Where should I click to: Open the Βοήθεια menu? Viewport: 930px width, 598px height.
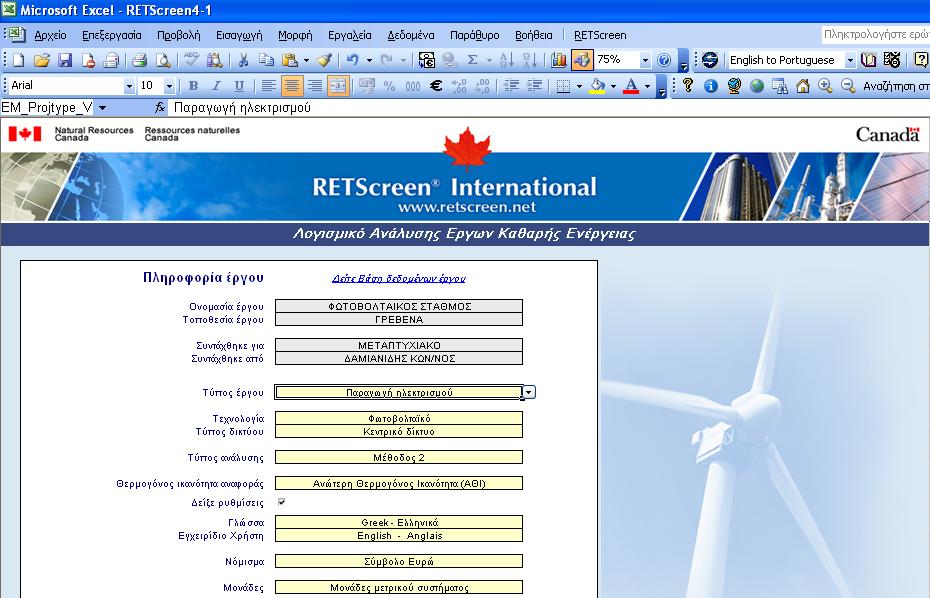pyautogui.click(x=533, y=35)
